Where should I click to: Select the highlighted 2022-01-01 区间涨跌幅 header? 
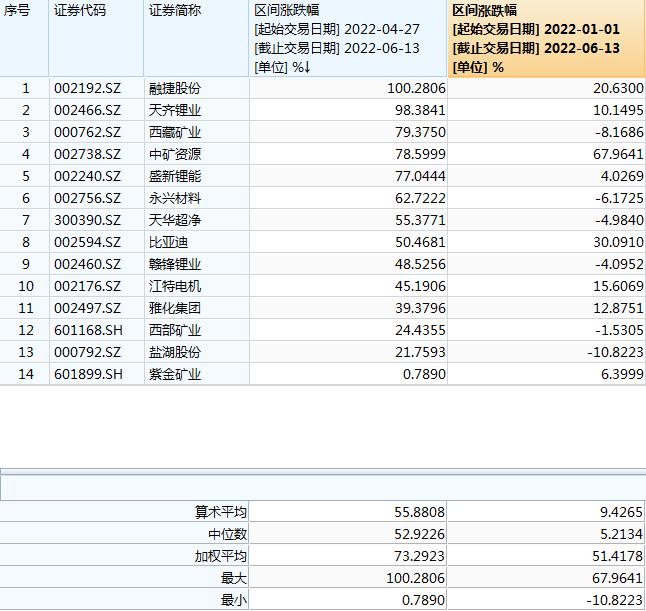(547, 38)
